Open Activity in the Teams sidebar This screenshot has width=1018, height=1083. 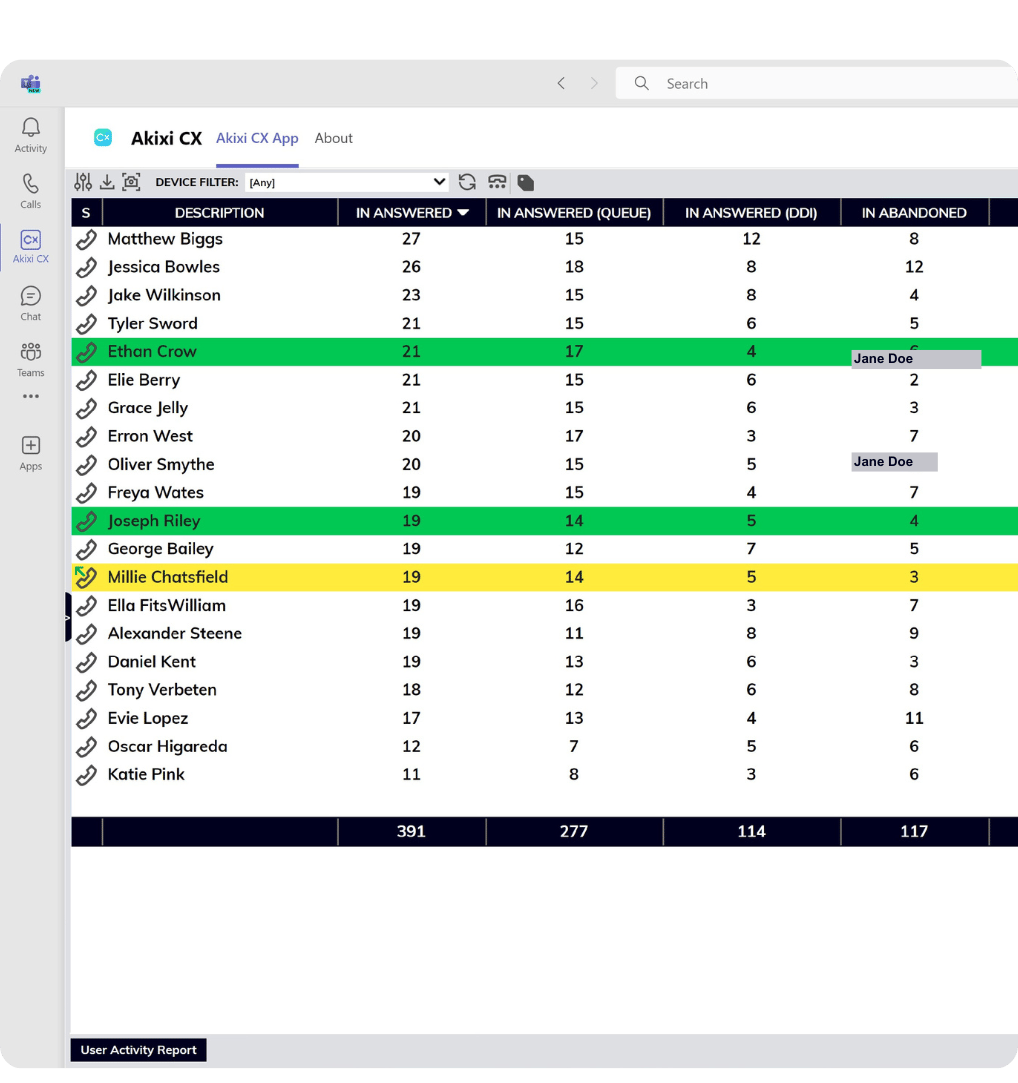tap(31, 135)
